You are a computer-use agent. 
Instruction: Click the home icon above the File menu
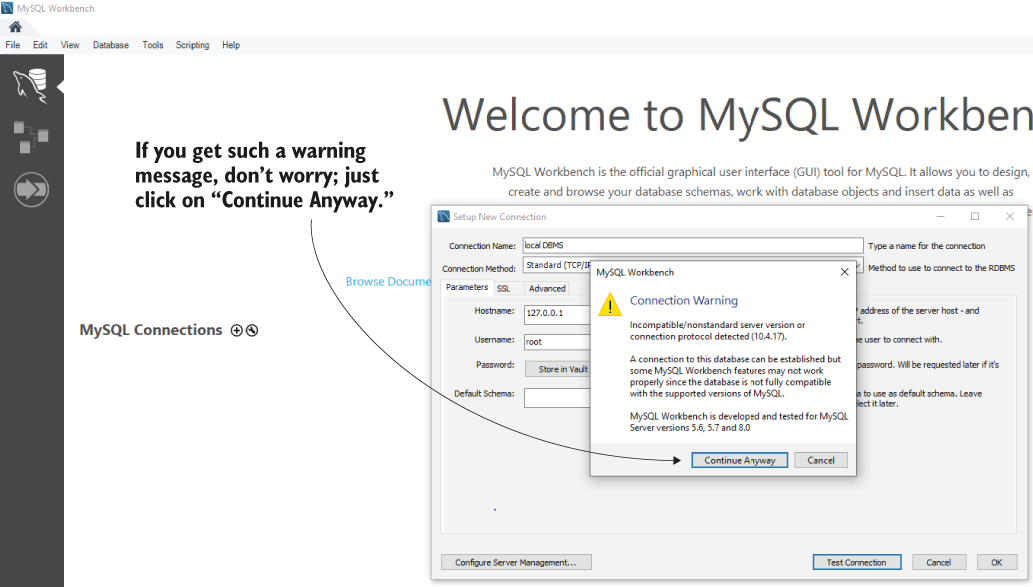click(14, 28)
